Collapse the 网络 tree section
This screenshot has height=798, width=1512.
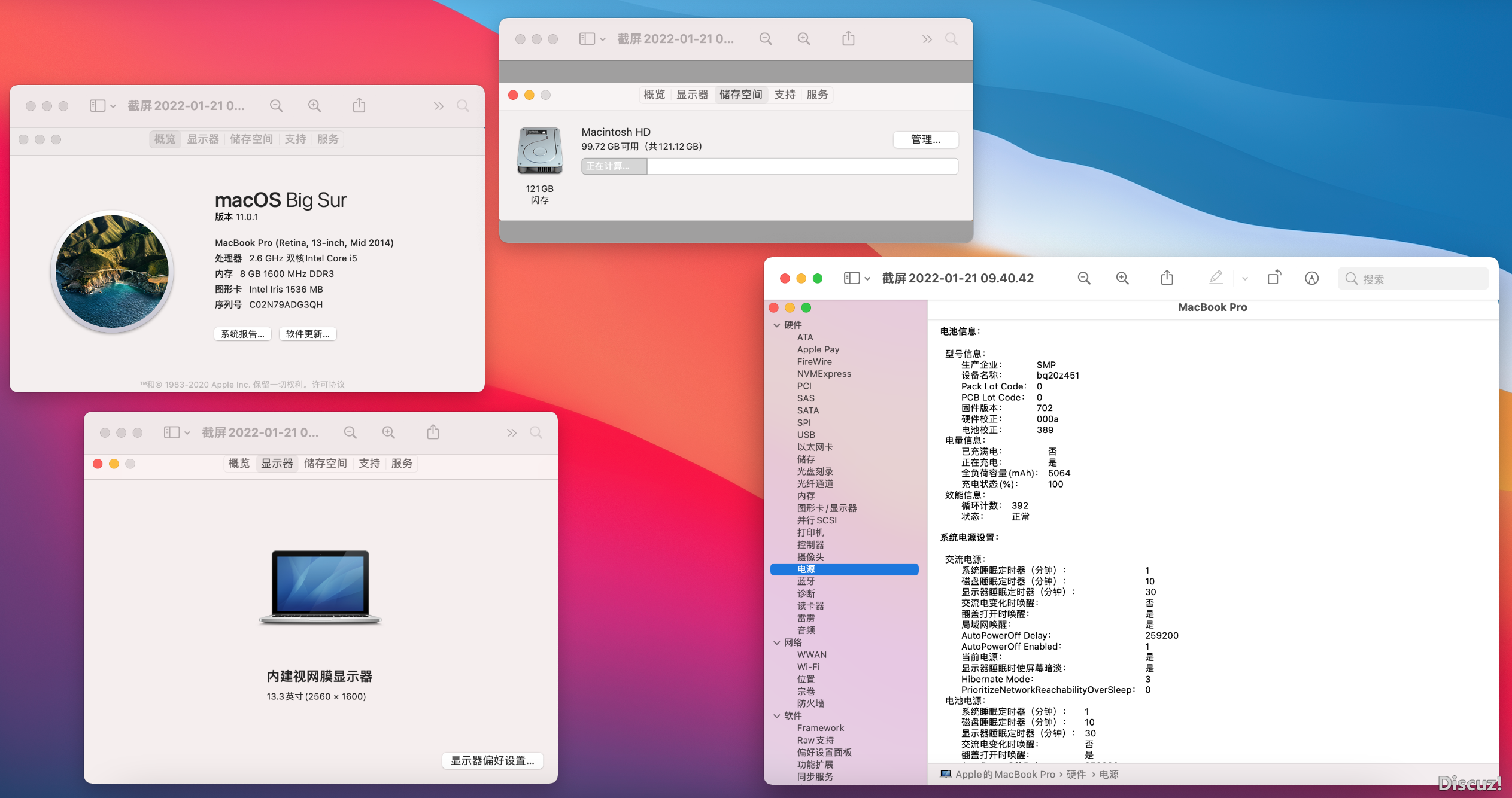point(777,643)
